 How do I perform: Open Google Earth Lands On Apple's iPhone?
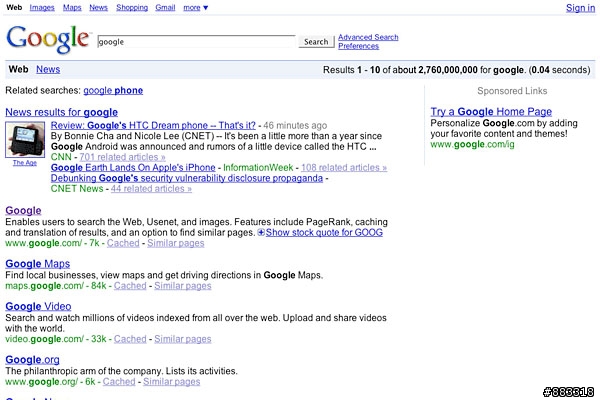[x=133, y=168]
